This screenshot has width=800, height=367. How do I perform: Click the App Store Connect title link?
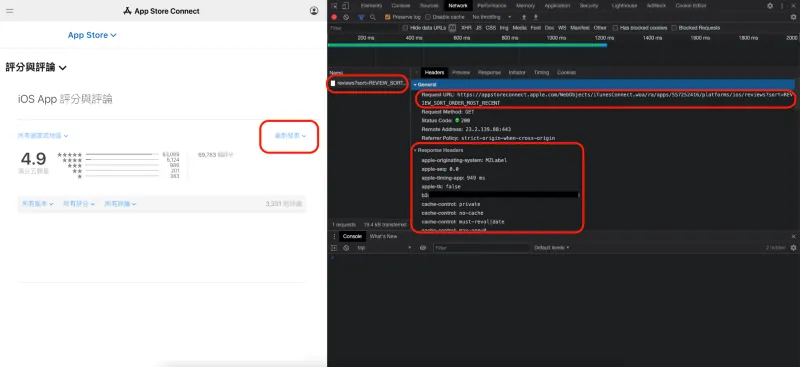point(162,11)
